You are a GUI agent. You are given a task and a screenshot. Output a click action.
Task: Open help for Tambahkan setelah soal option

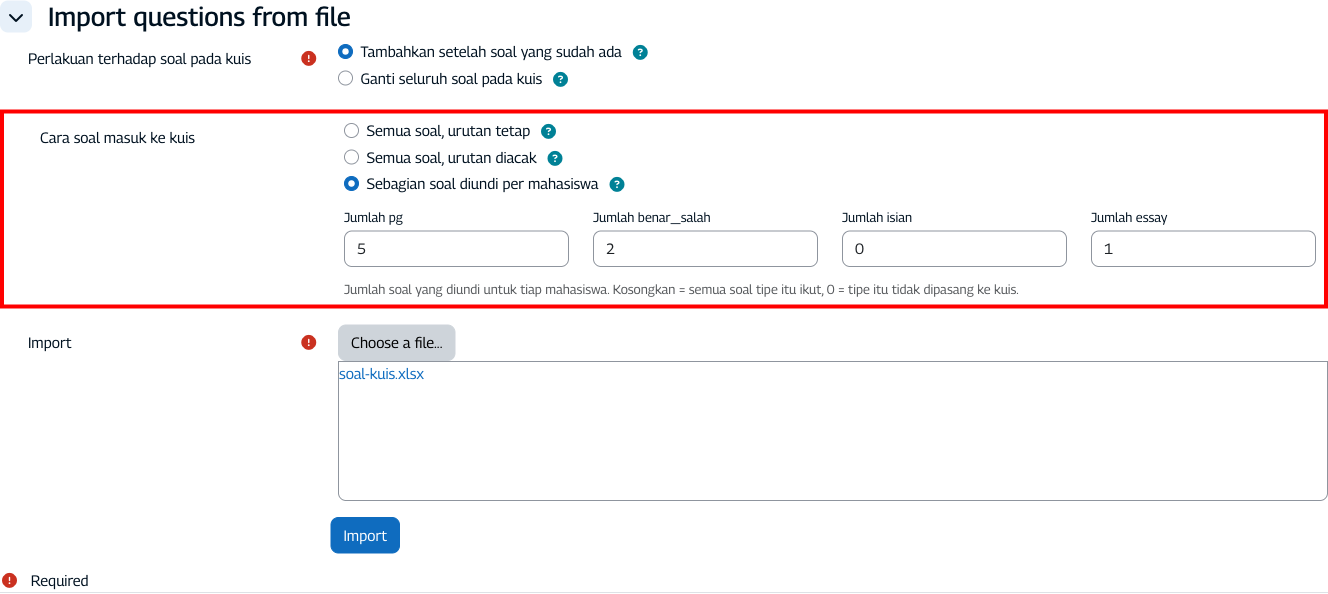[x=640, y=52]
